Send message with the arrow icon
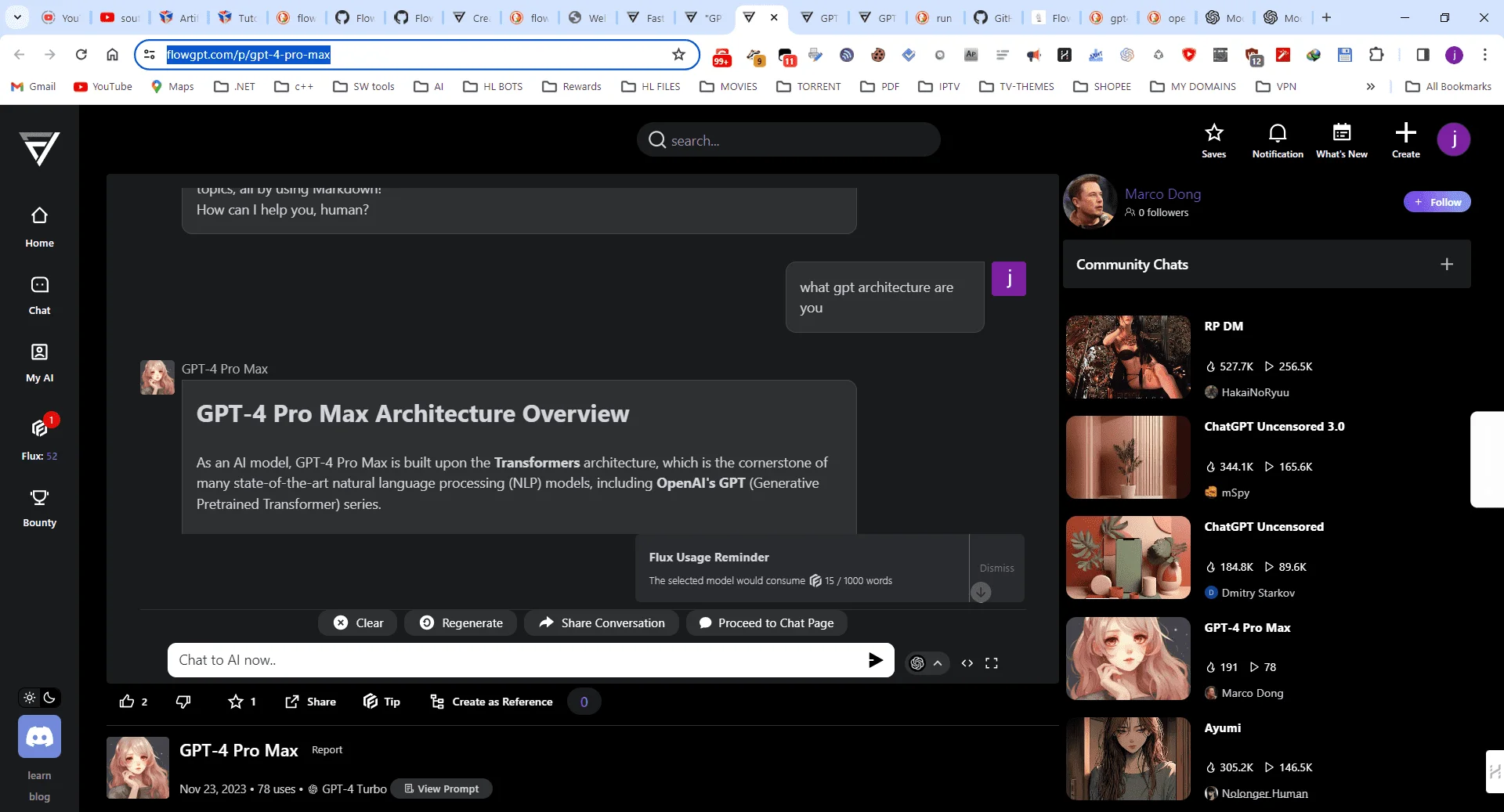1504x812 pixels. 875,660
